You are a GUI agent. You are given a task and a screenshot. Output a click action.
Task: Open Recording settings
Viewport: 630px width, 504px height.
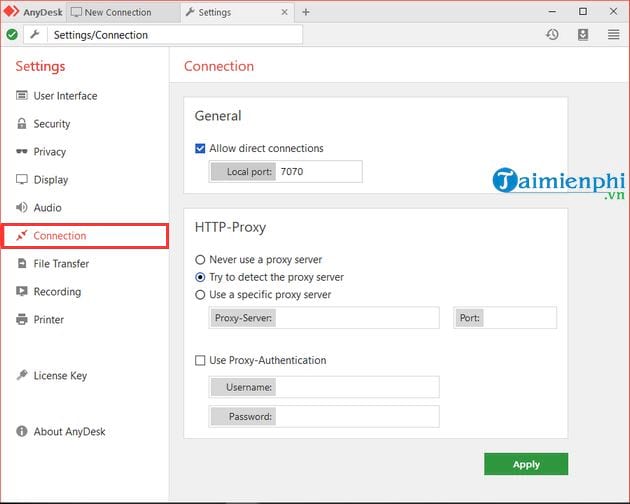(57, 292)
